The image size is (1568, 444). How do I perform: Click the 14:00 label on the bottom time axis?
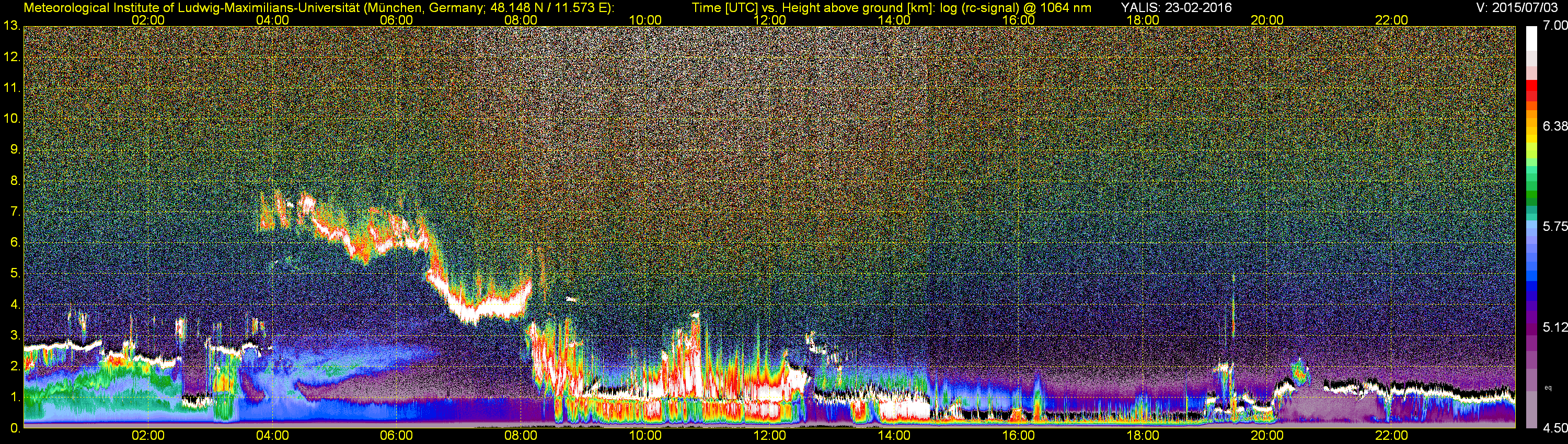point(894,436)
